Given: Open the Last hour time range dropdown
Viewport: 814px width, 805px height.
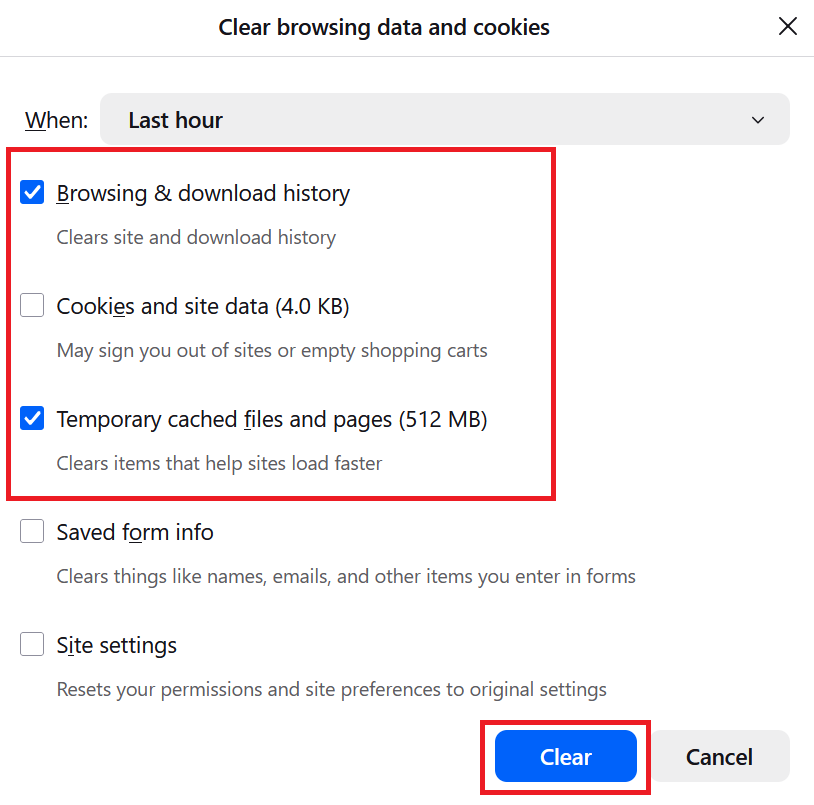Looking at the screenshot, I should [444, 120].
